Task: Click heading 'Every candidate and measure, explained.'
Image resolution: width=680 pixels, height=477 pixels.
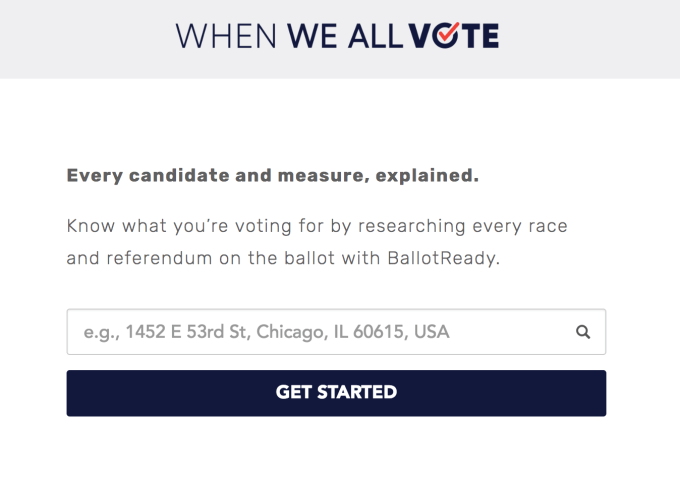Action: point(272,177)
